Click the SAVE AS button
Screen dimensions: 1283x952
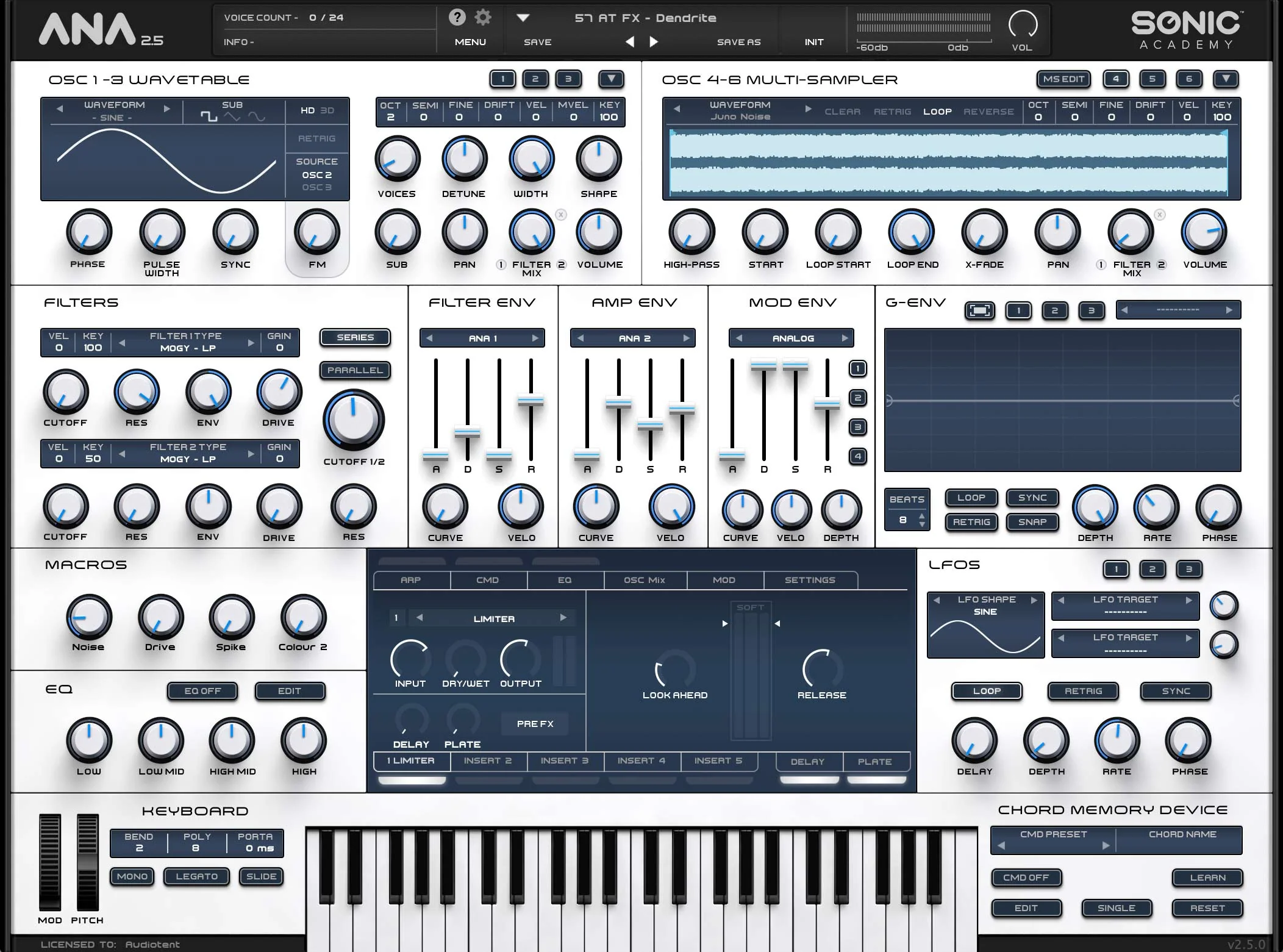(x=738, y=42)
